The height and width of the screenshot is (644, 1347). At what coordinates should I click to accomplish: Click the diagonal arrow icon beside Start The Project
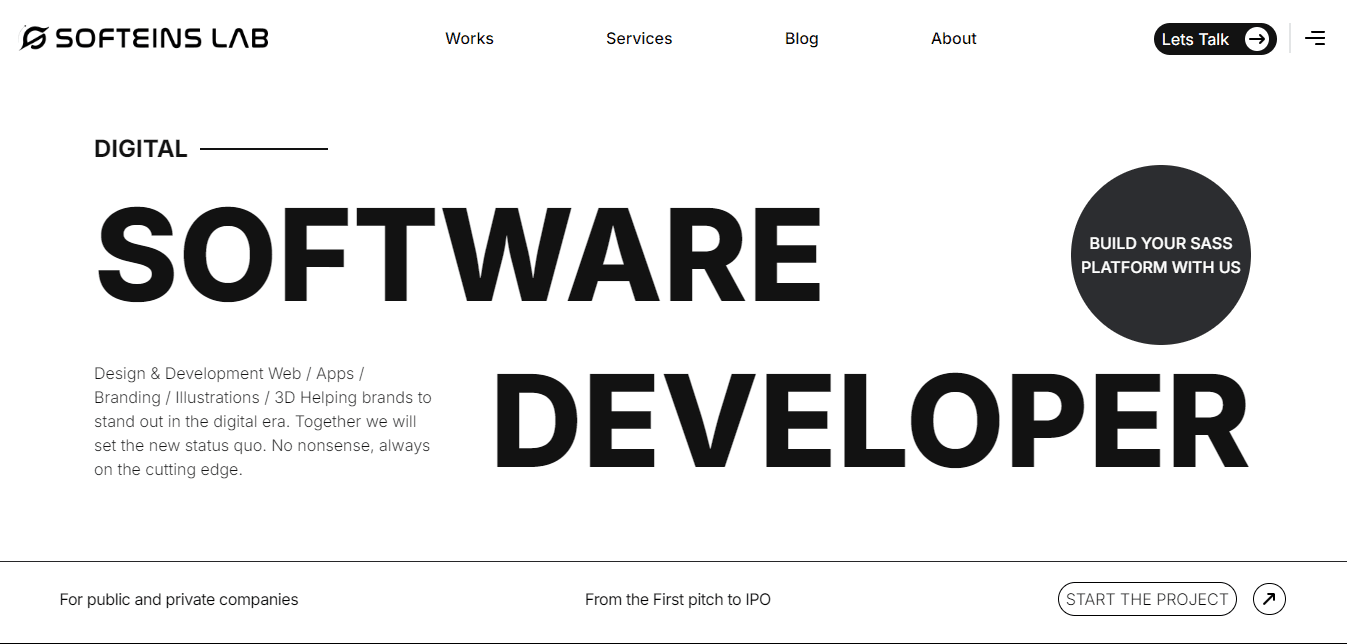pos(1269,599)
